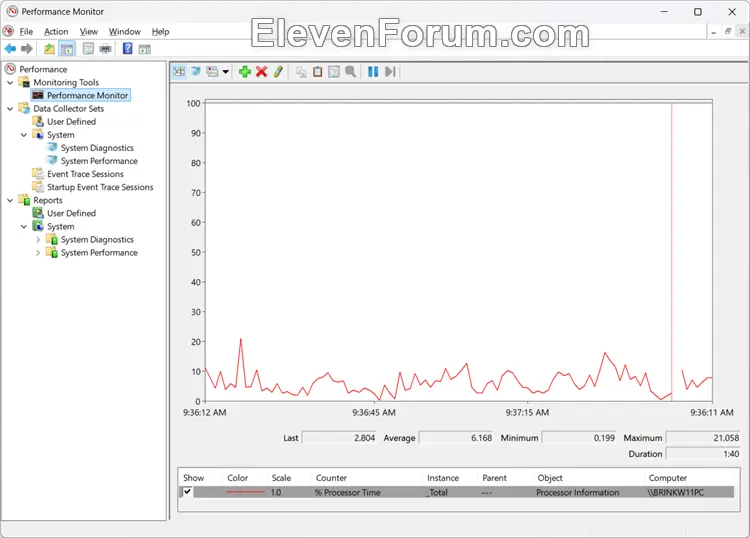Image resolution: width=750 pixels, height=538 pixels.
Task: Click Copy Properties icon
Action: point(301,72)
